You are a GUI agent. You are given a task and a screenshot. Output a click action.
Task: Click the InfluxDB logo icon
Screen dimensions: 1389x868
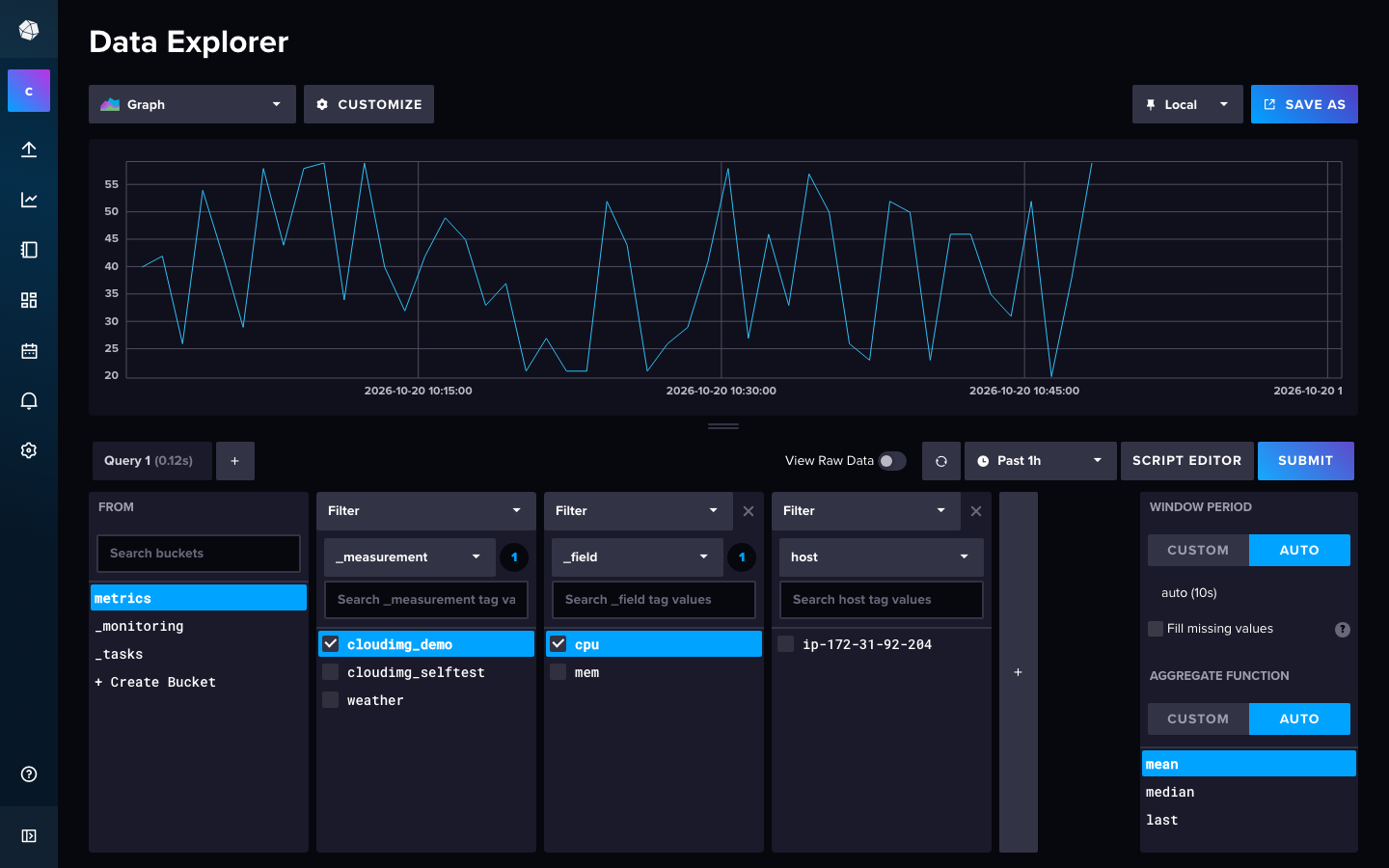tap(29, 30)
